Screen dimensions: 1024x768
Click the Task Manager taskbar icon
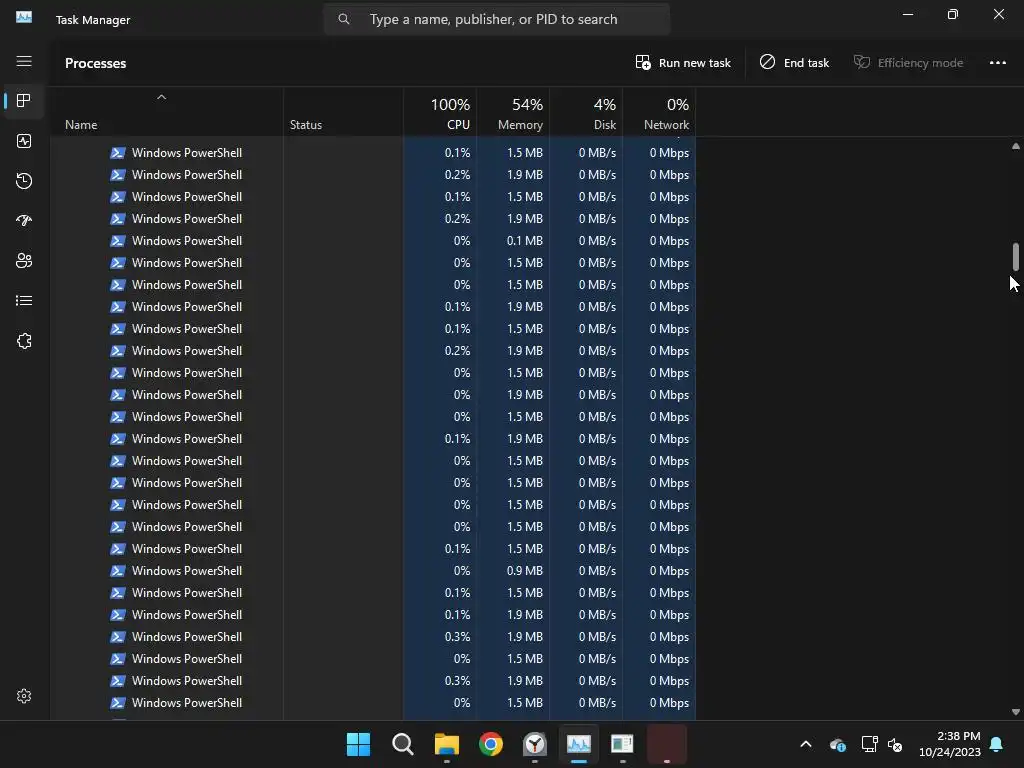point(579,744)
